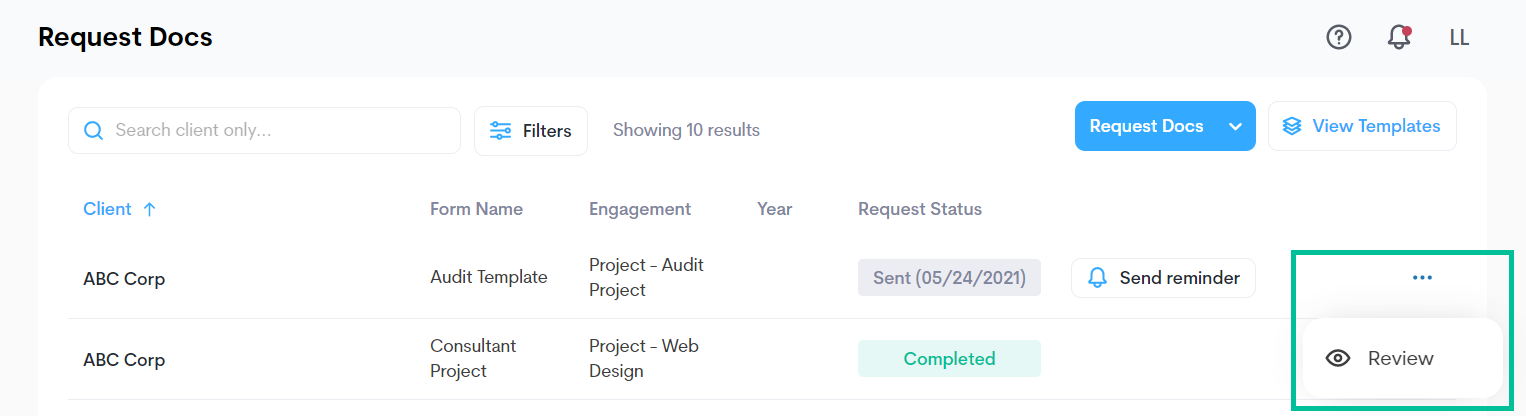Screen dimensions: 1526x416
Task: Click the Request Status column header
Action: tap(919, 209)
